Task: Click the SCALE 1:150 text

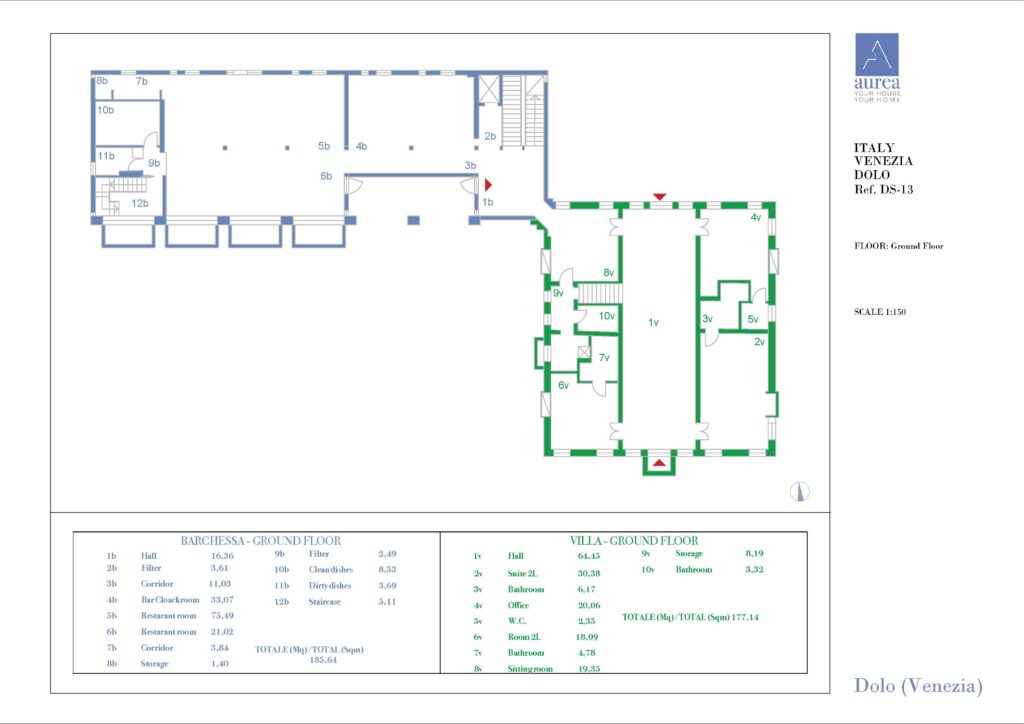Action: pyautogui.click(x=880, y=311)
